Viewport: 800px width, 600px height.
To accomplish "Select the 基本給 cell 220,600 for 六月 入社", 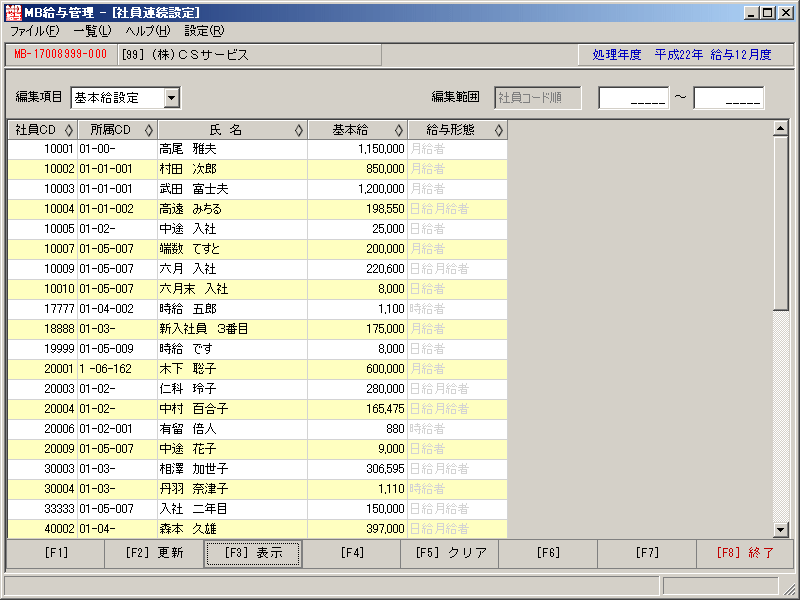I will click(358, 269).
